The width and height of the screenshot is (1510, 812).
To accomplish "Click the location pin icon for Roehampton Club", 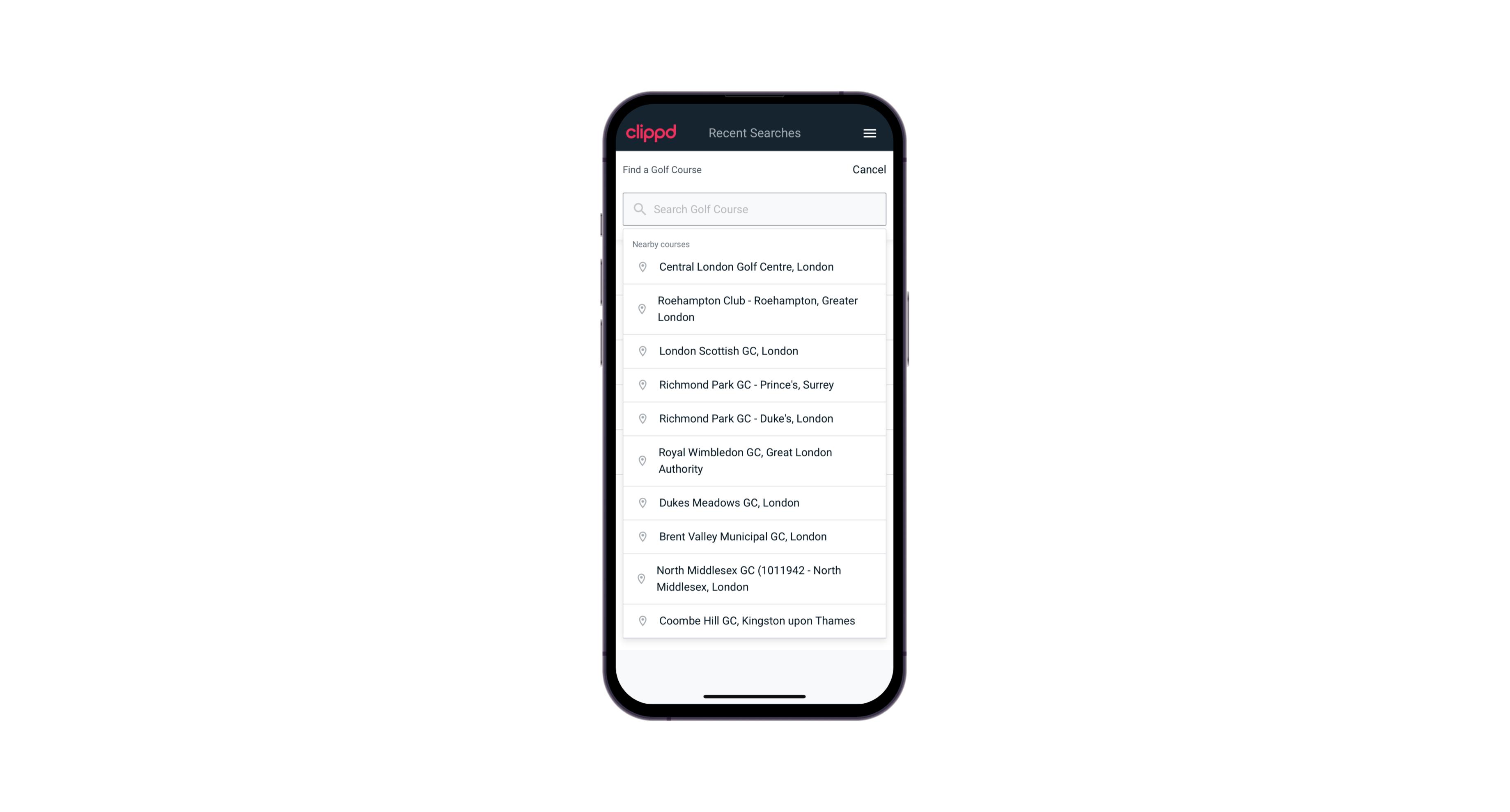I will (x=641, y=308).
